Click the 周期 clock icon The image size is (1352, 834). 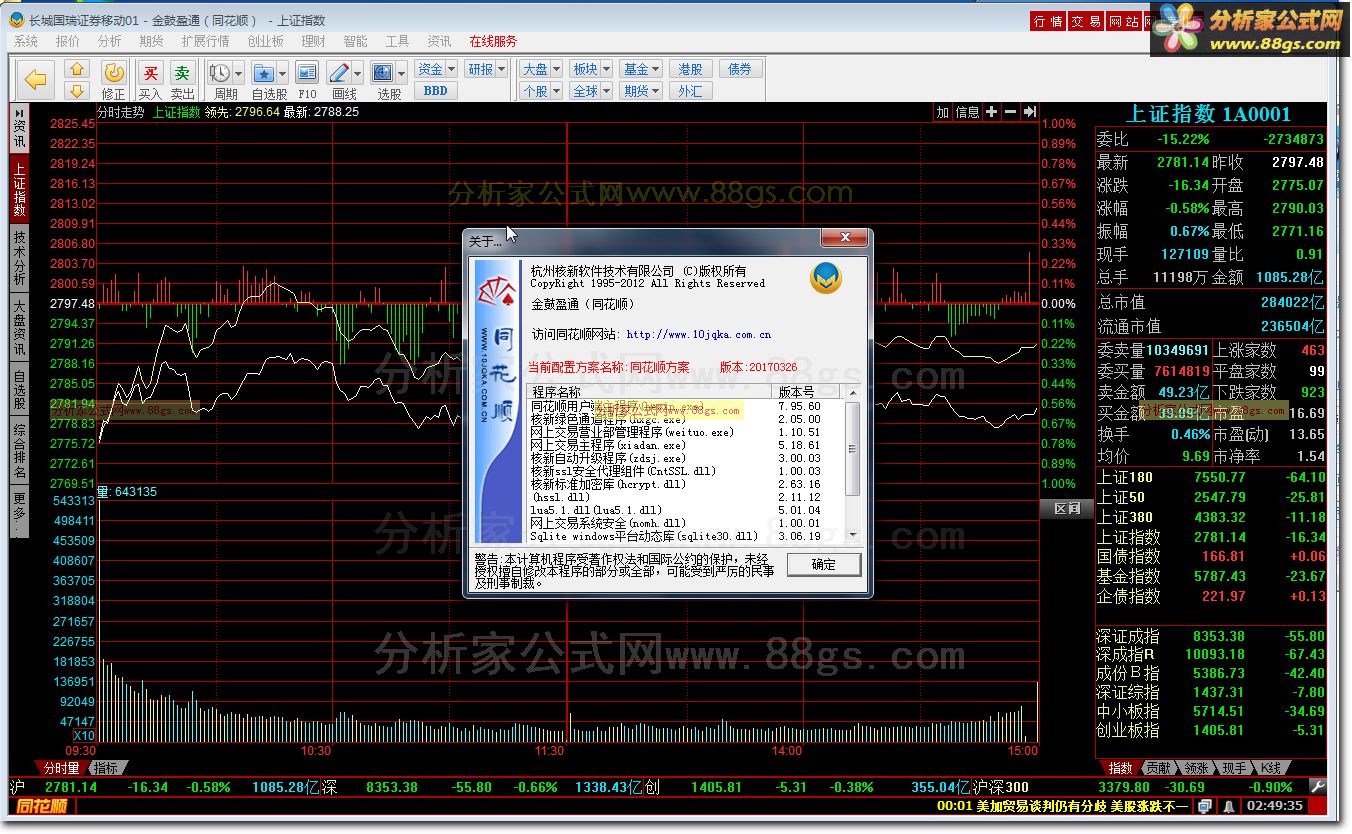[x=219, y=73]
